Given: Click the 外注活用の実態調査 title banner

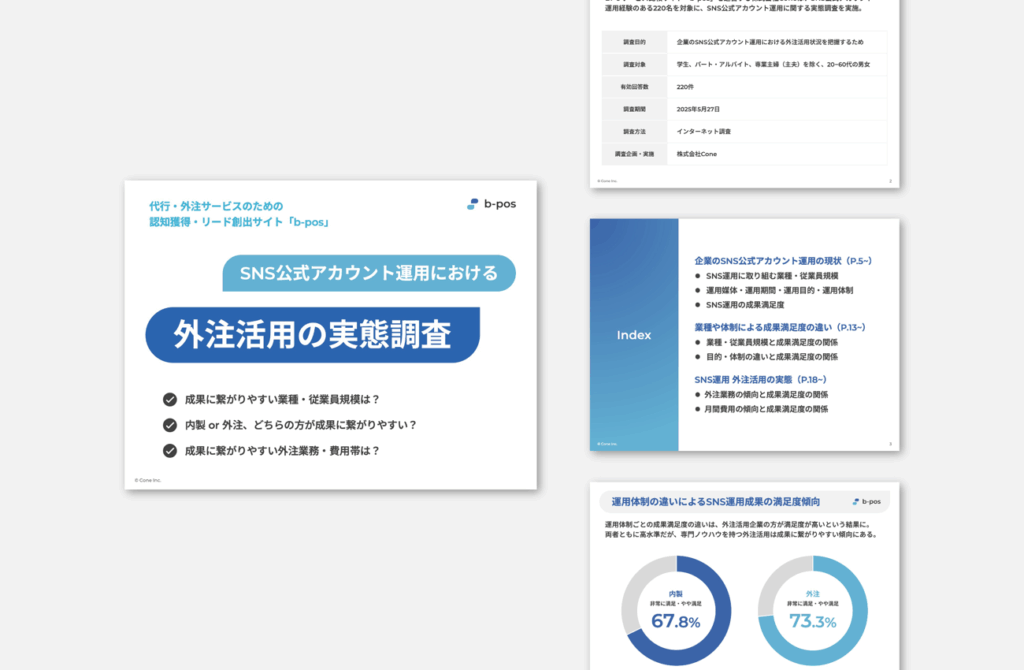Looking at the screenshot, I should pos(313,335).
